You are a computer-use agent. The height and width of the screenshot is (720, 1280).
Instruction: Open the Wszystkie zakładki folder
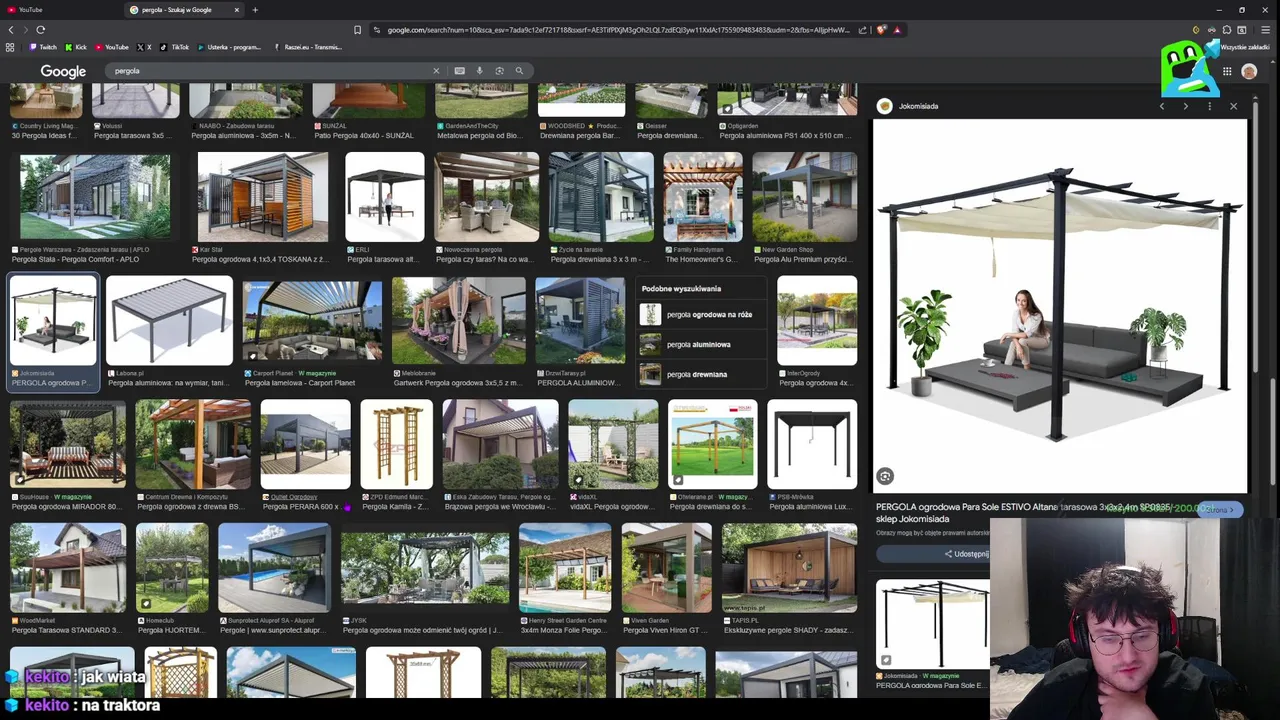(1245, 47)
